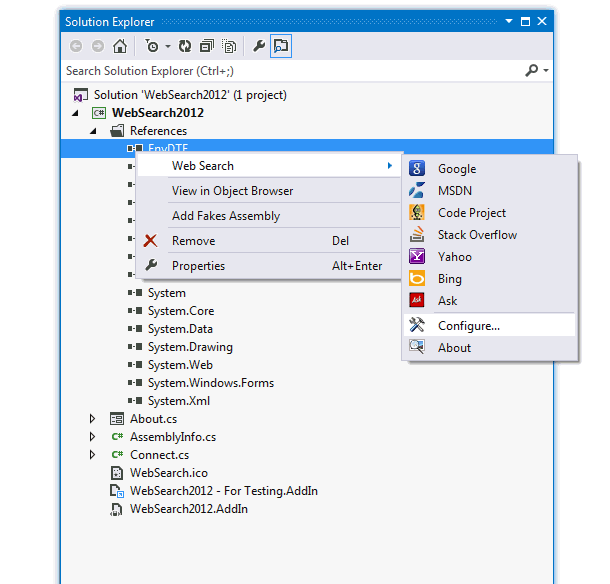Select the References folder icon

117,131
